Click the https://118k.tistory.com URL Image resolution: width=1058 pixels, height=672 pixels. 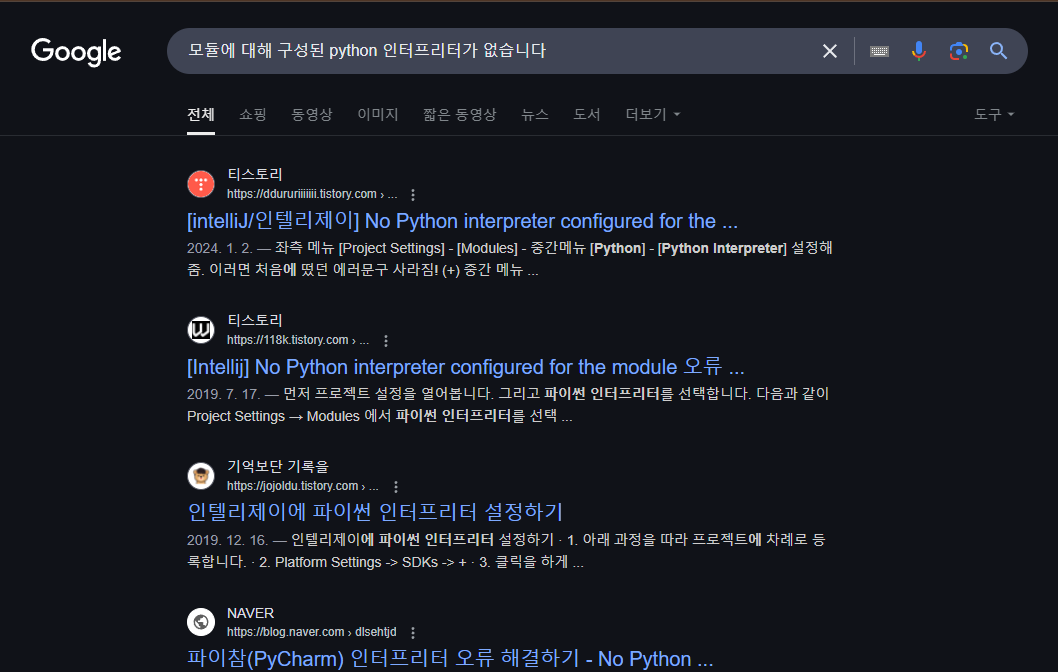coord(298,340)
